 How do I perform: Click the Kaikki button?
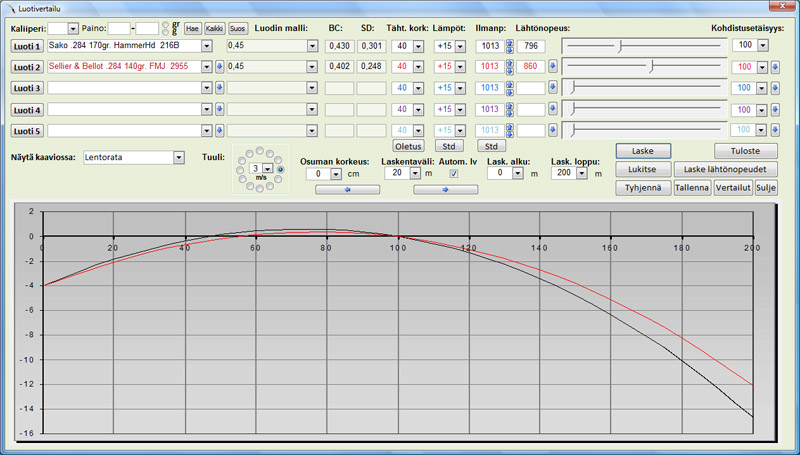click(214, 29)
